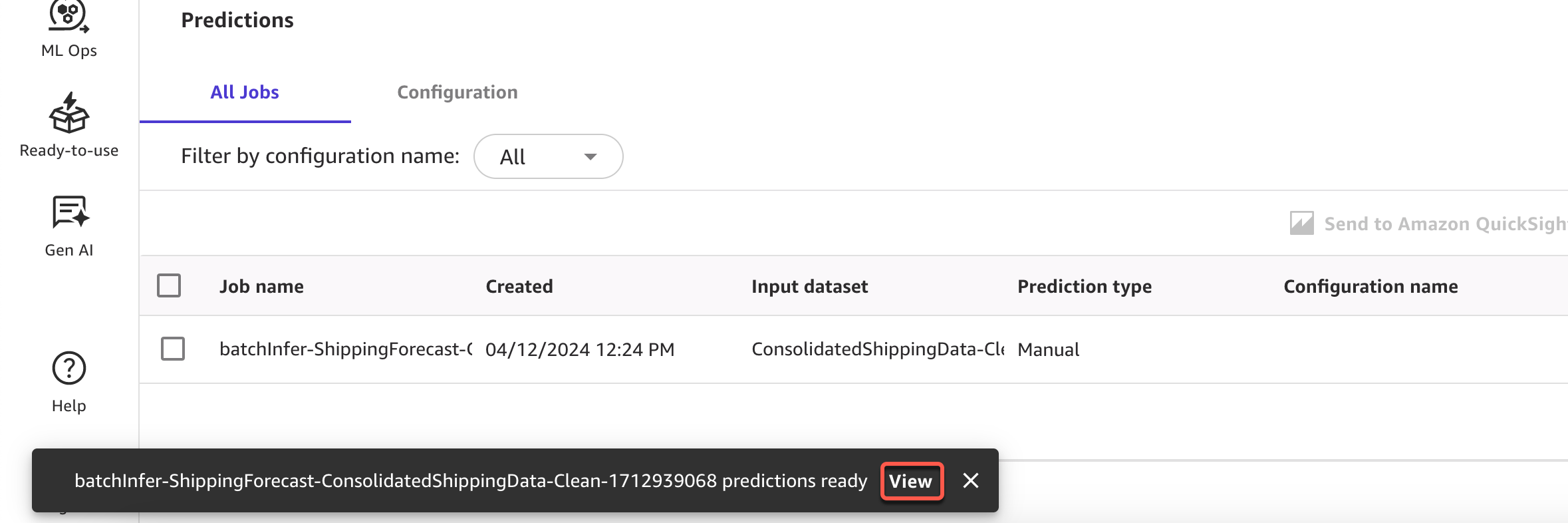Sort by the Created column header

point(519,286)
